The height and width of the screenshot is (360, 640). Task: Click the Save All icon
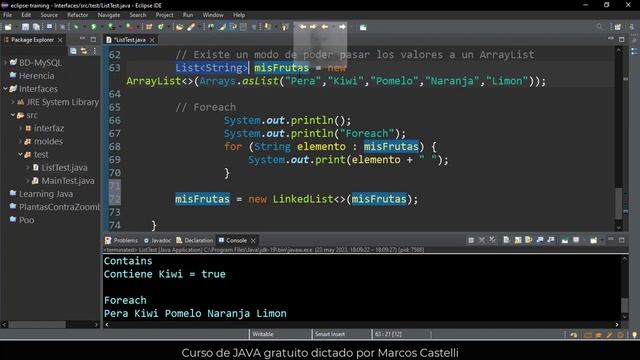(36, 27)
